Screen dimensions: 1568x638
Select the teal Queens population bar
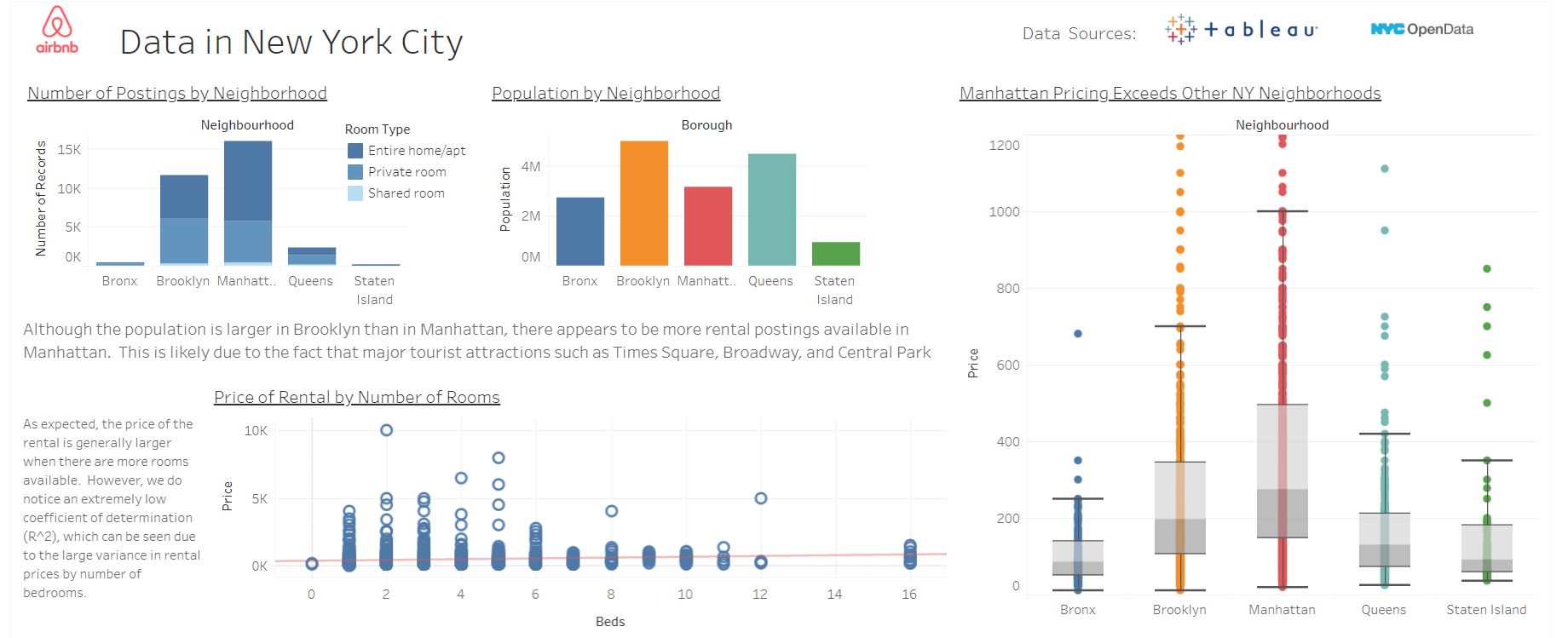pos(771,210)
